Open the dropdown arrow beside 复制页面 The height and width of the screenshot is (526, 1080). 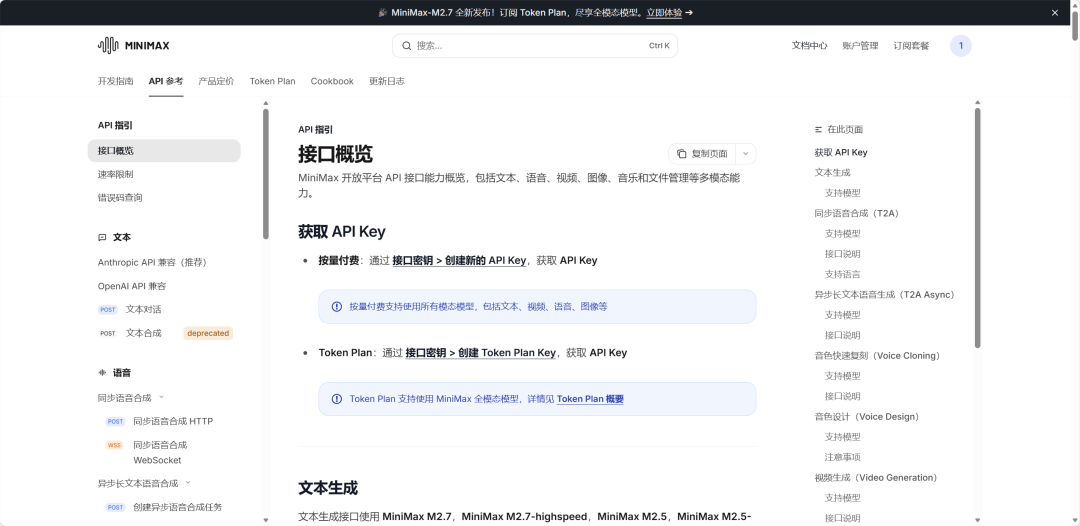pyautogui.click(x=745, y=154)
